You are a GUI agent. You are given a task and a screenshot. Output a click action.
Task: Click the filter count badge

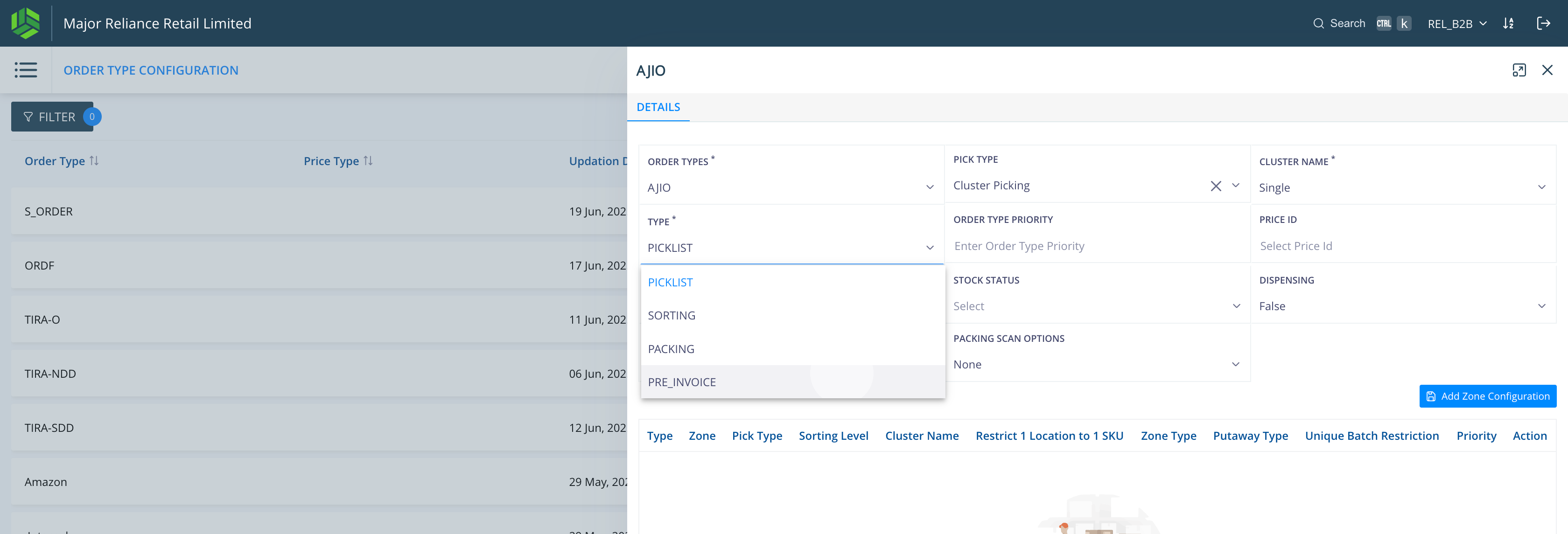pos(92,117)
